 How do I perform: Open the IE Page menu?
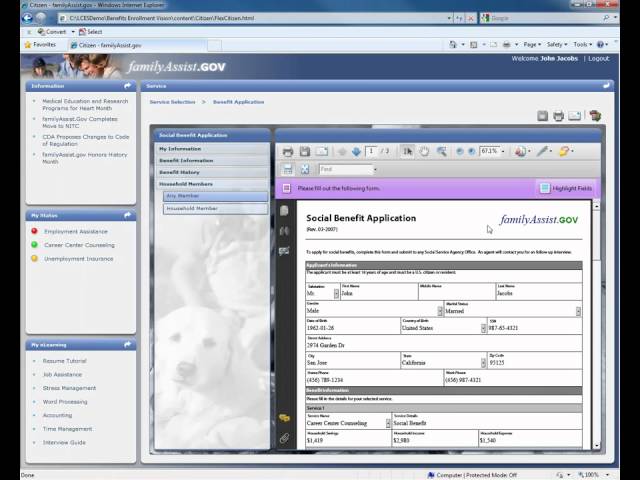(532, 44)
